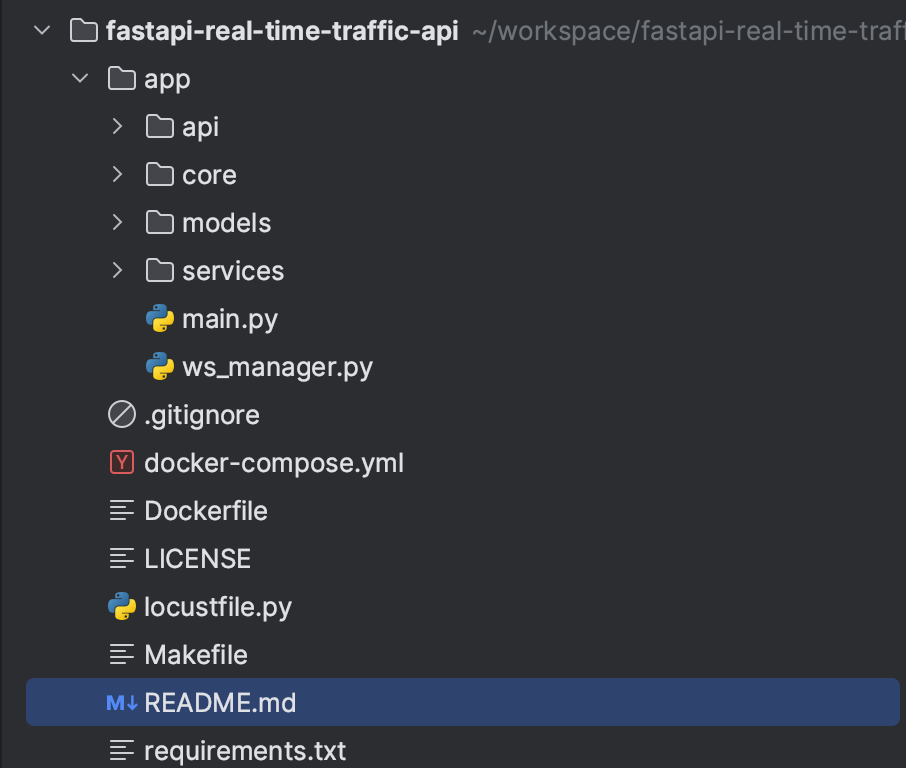Viewport: 906px width, 768px height.
Task: Select the services folder label
Action: tap(233, 271)
